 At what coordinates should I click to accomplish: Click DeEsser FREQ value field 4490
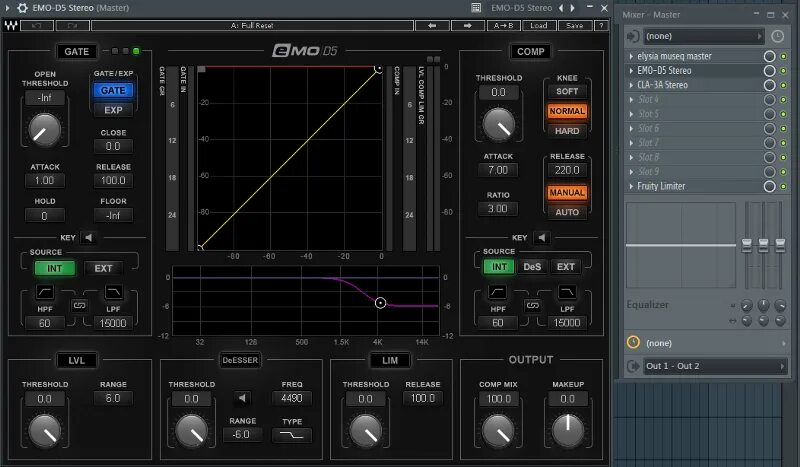(x=292, y=398)
